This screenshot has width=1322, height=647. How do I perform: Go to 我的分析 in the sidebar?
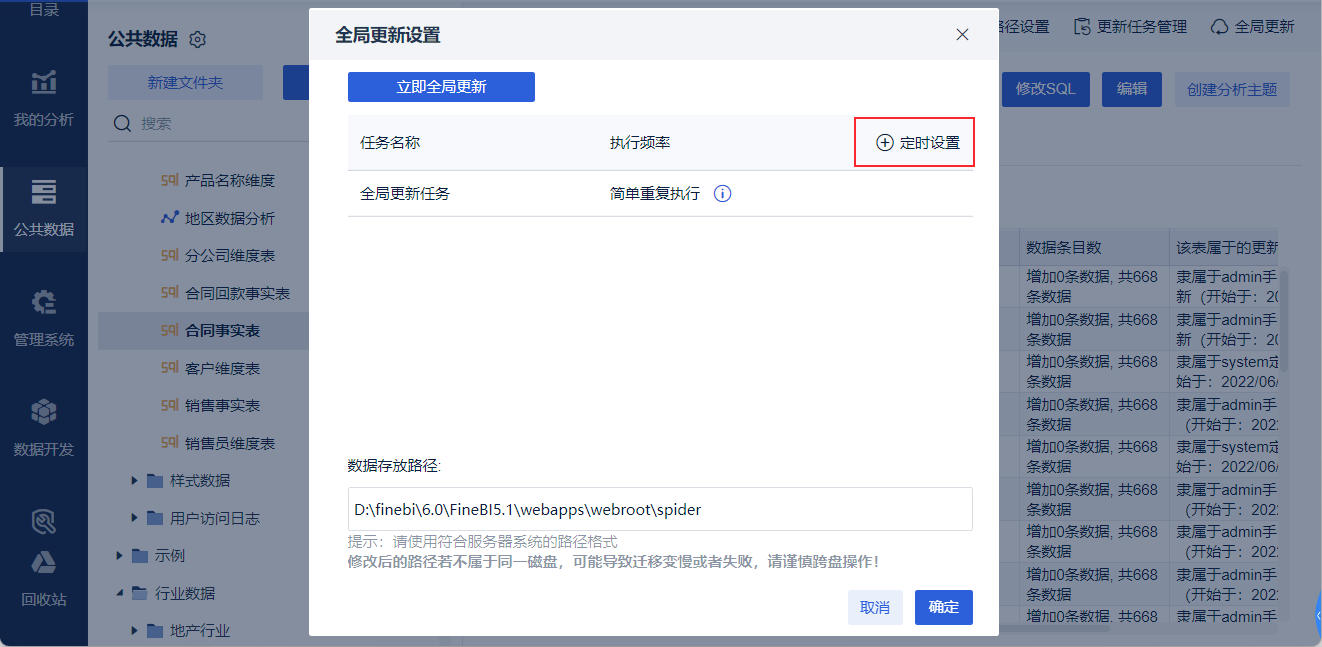tap(43, 99)
